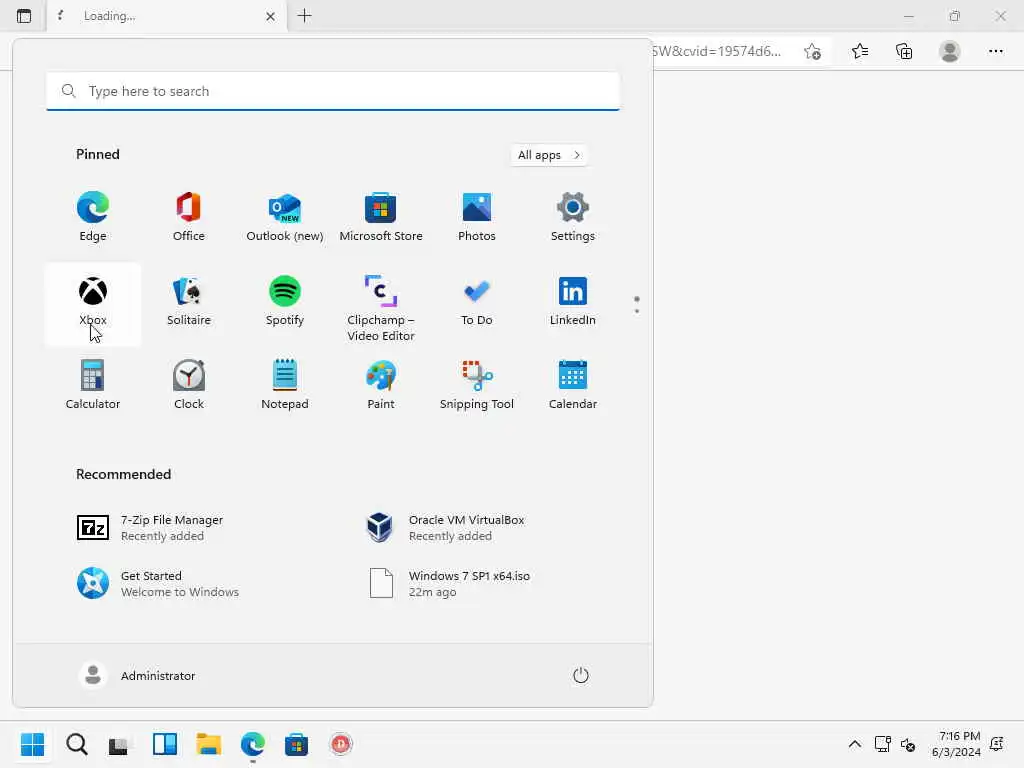The image size is (1024, 768).
Task: Launch Spotify
Action: point(285,302)
